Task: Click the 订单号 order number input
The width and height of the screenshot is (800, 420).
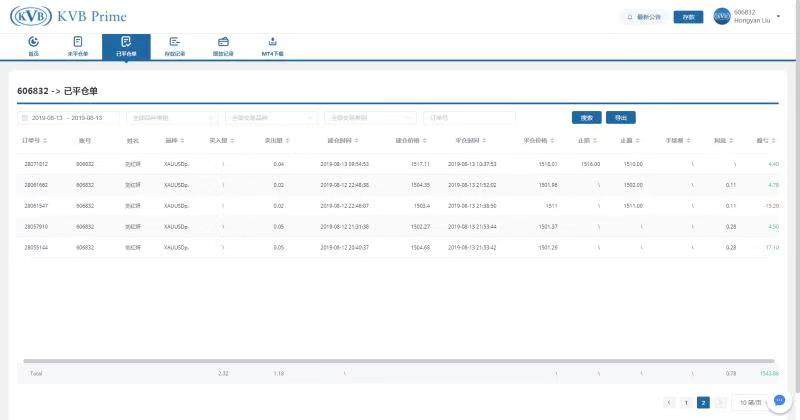Action: [x=468, y=118]
